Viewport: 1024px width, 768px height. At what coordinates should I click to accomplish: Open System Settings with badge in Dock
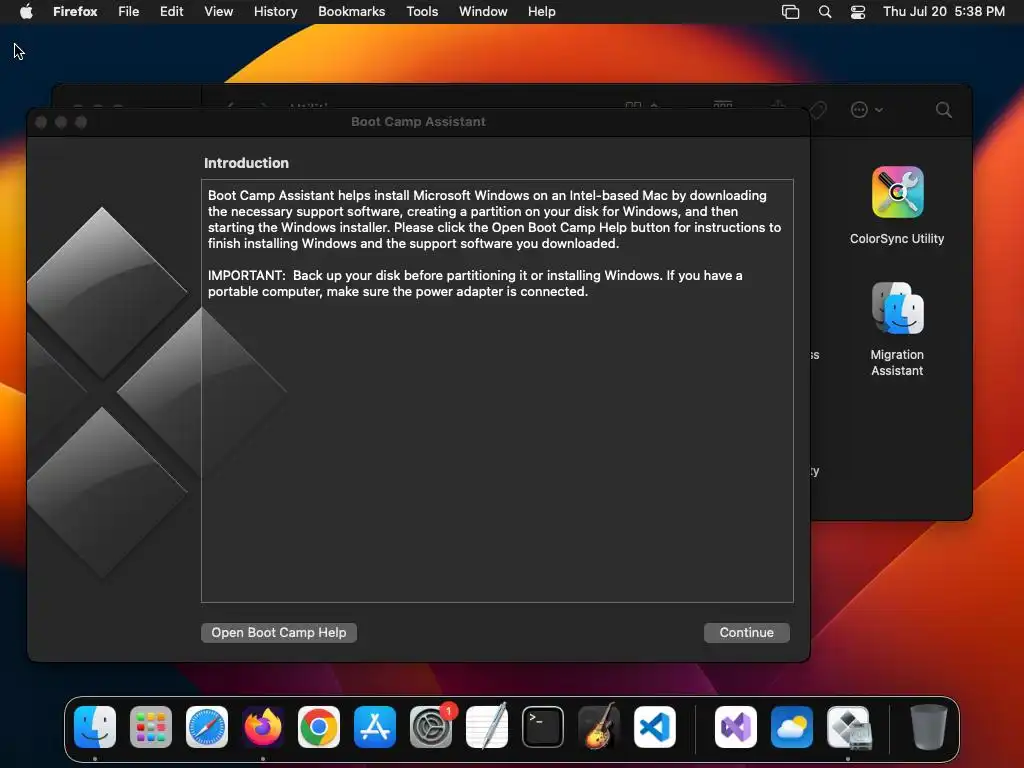pyautogui.click(x=431, y=727)
